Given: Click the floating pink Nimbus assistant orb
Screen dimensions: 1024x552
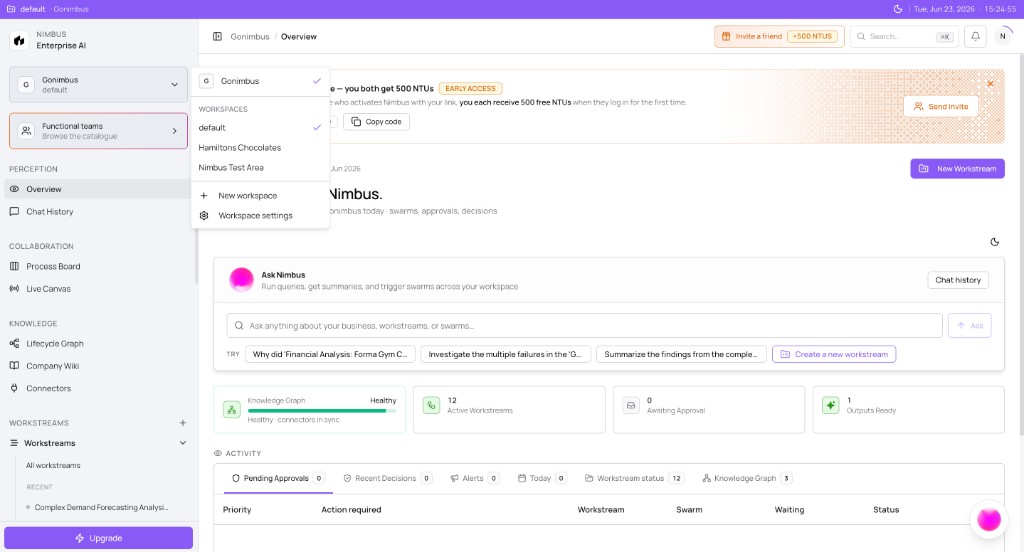Looking at the screenshot, I should [x=989, y=519].
